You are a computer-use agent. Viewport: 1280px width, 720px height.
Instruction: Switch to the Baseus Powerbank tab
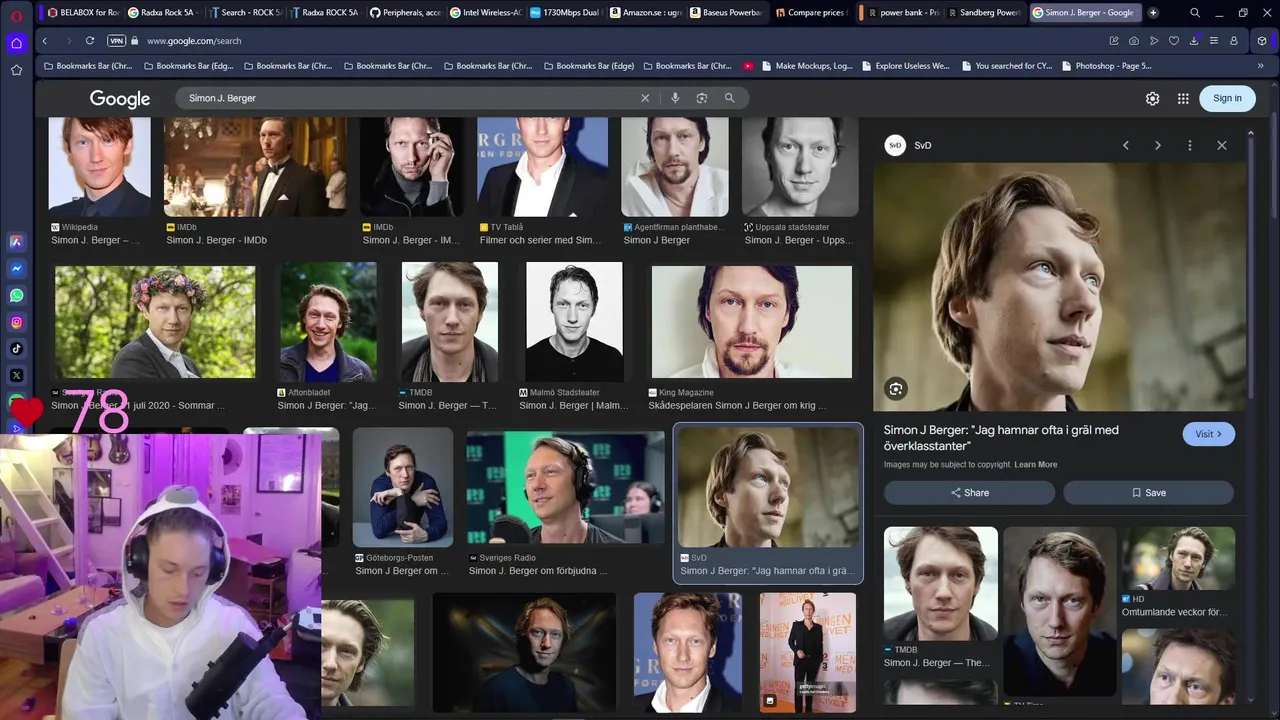[727, 13]
